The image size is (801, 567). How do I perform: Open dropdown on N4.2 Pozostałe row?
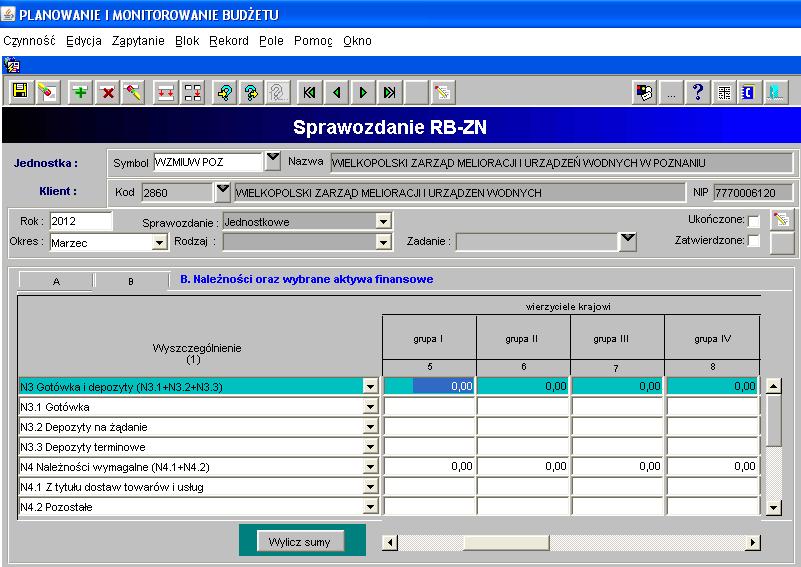371,507
